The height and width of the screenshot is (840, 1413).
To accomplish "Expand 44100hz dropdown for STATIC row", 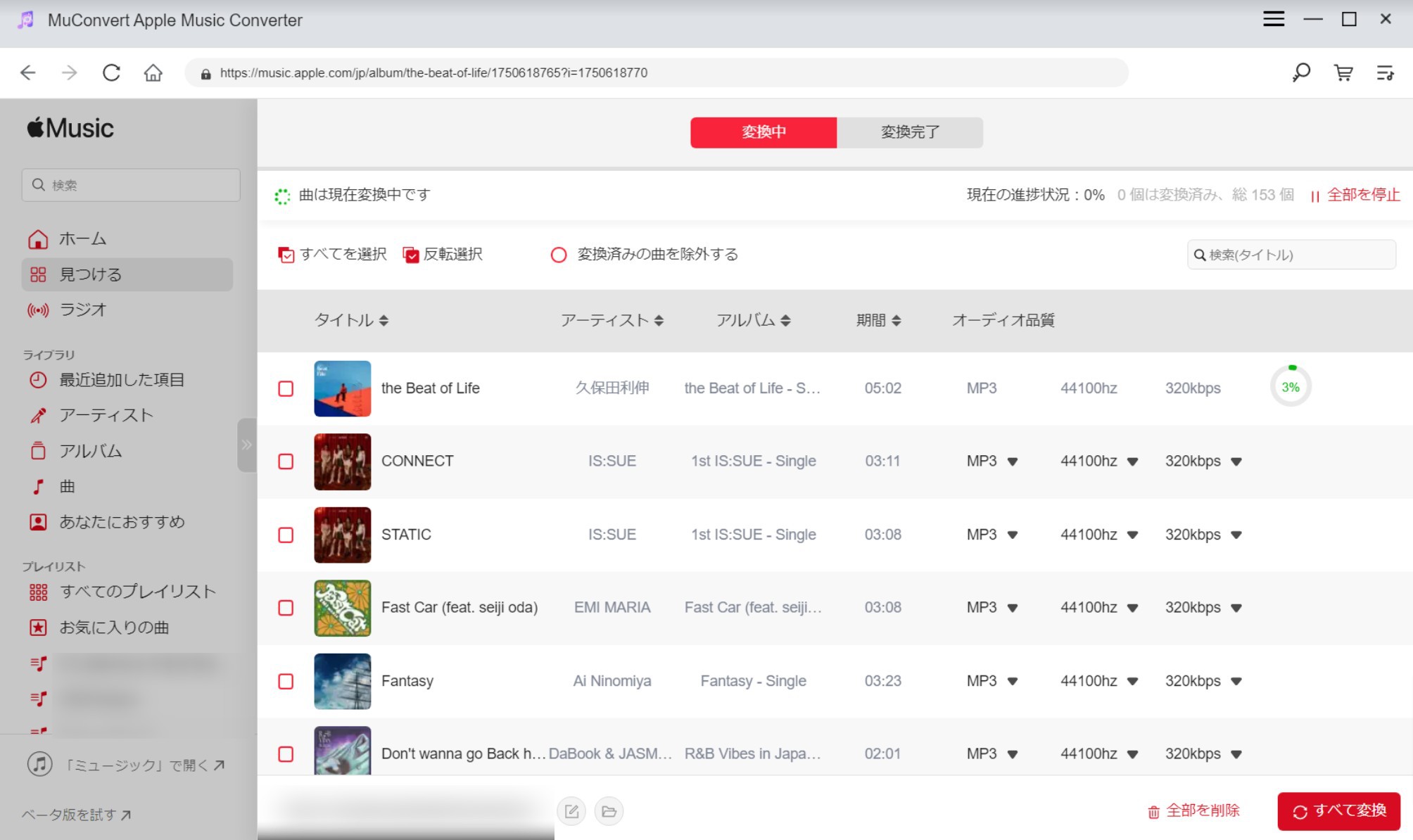I will click(1132, 535).
